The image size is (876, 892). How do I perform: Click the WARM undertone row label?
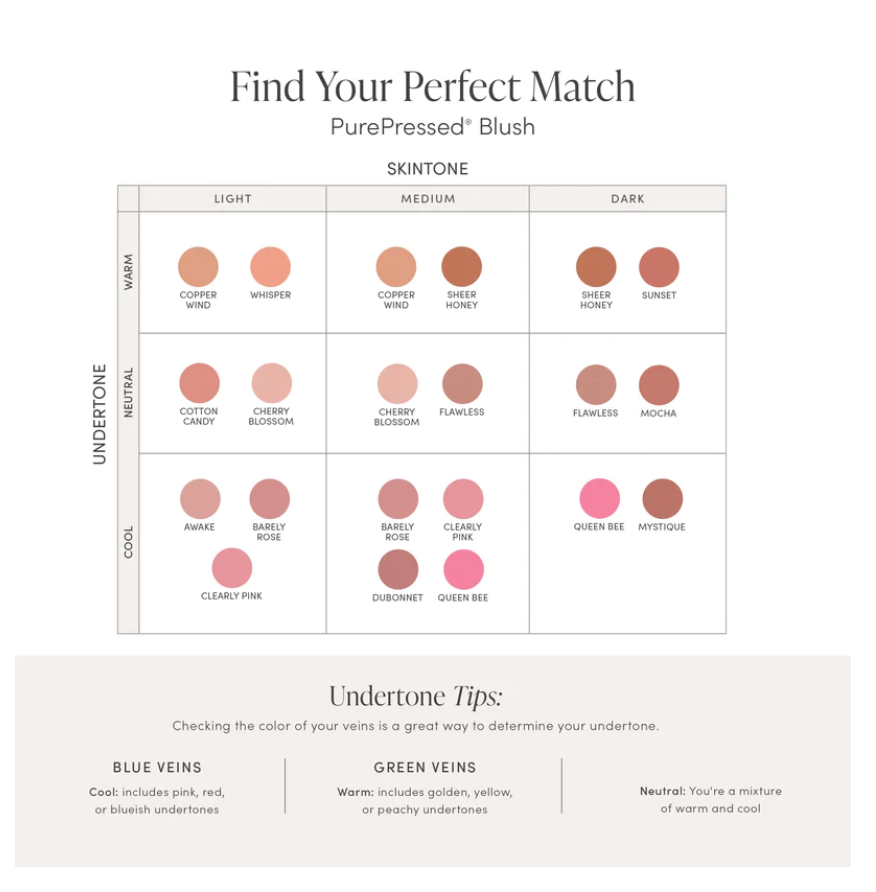point(128,271)
